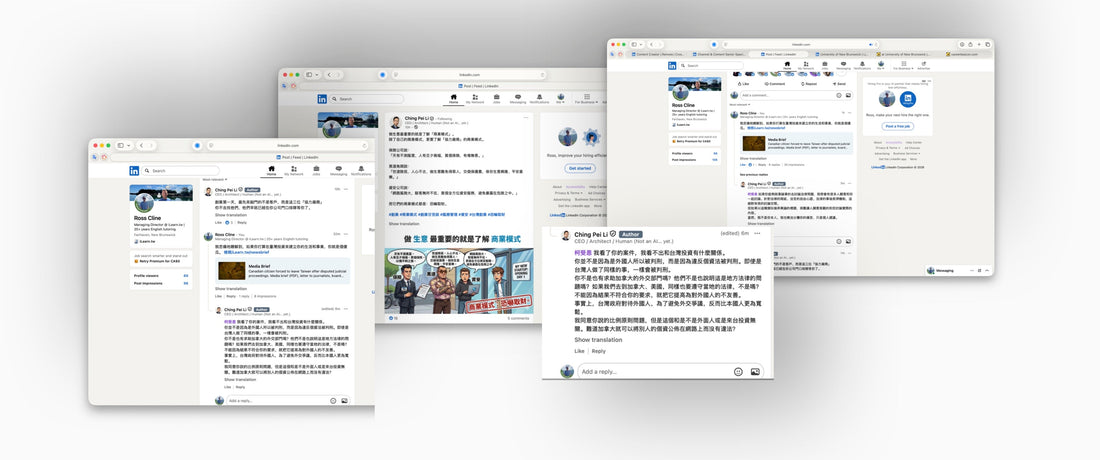Attach image in left window's reply box

pos(344,400)
